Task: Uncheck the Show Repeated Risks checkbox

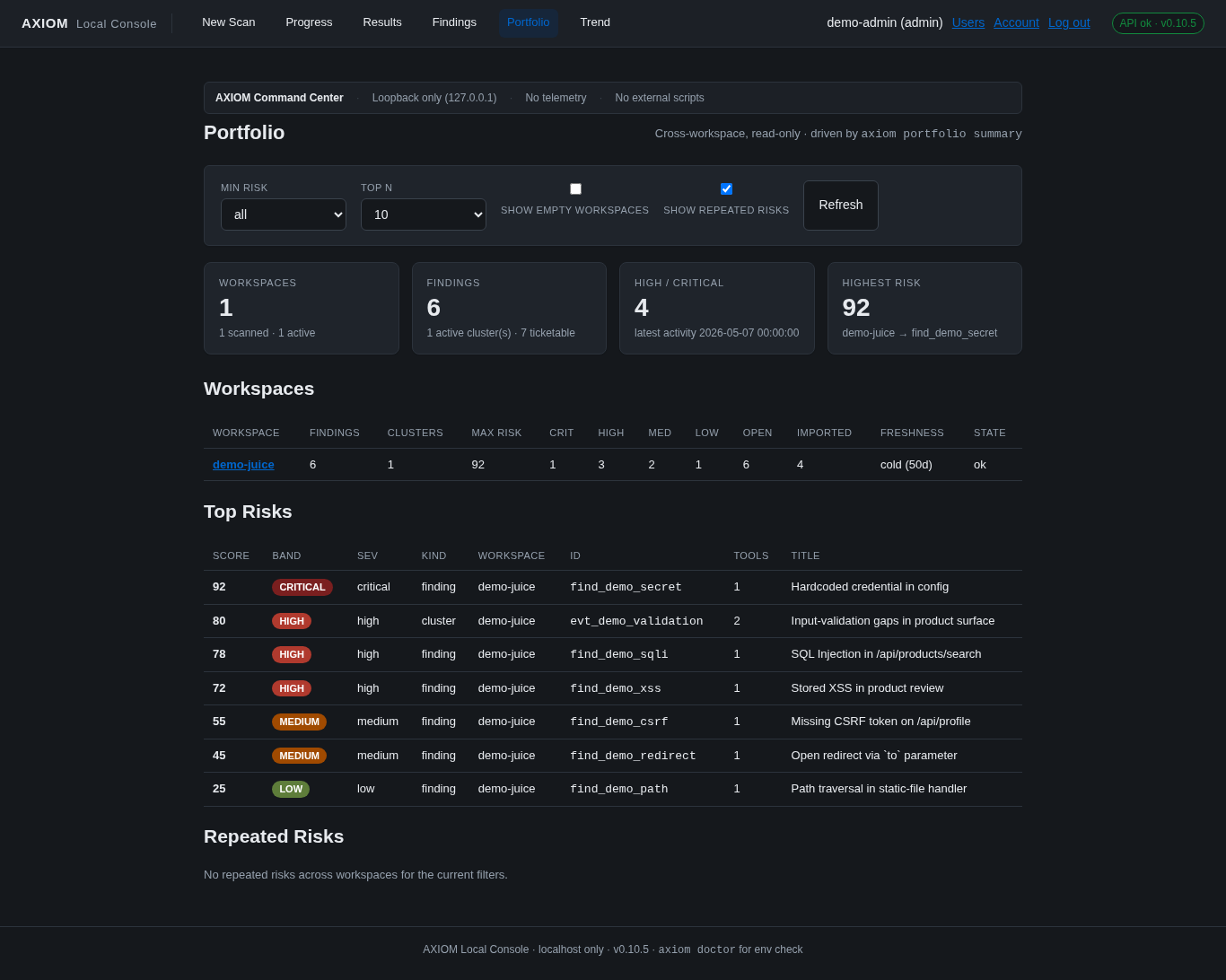Action: [x=726, y=188]
